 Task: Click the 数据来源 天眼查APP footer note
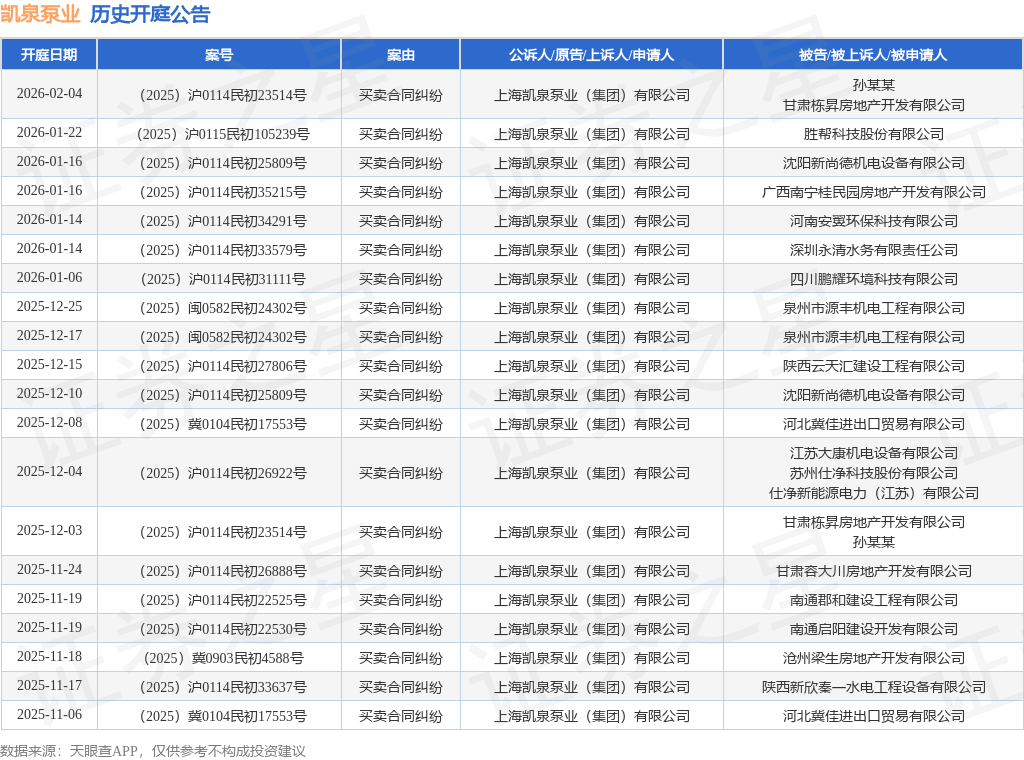pos(153,751)
